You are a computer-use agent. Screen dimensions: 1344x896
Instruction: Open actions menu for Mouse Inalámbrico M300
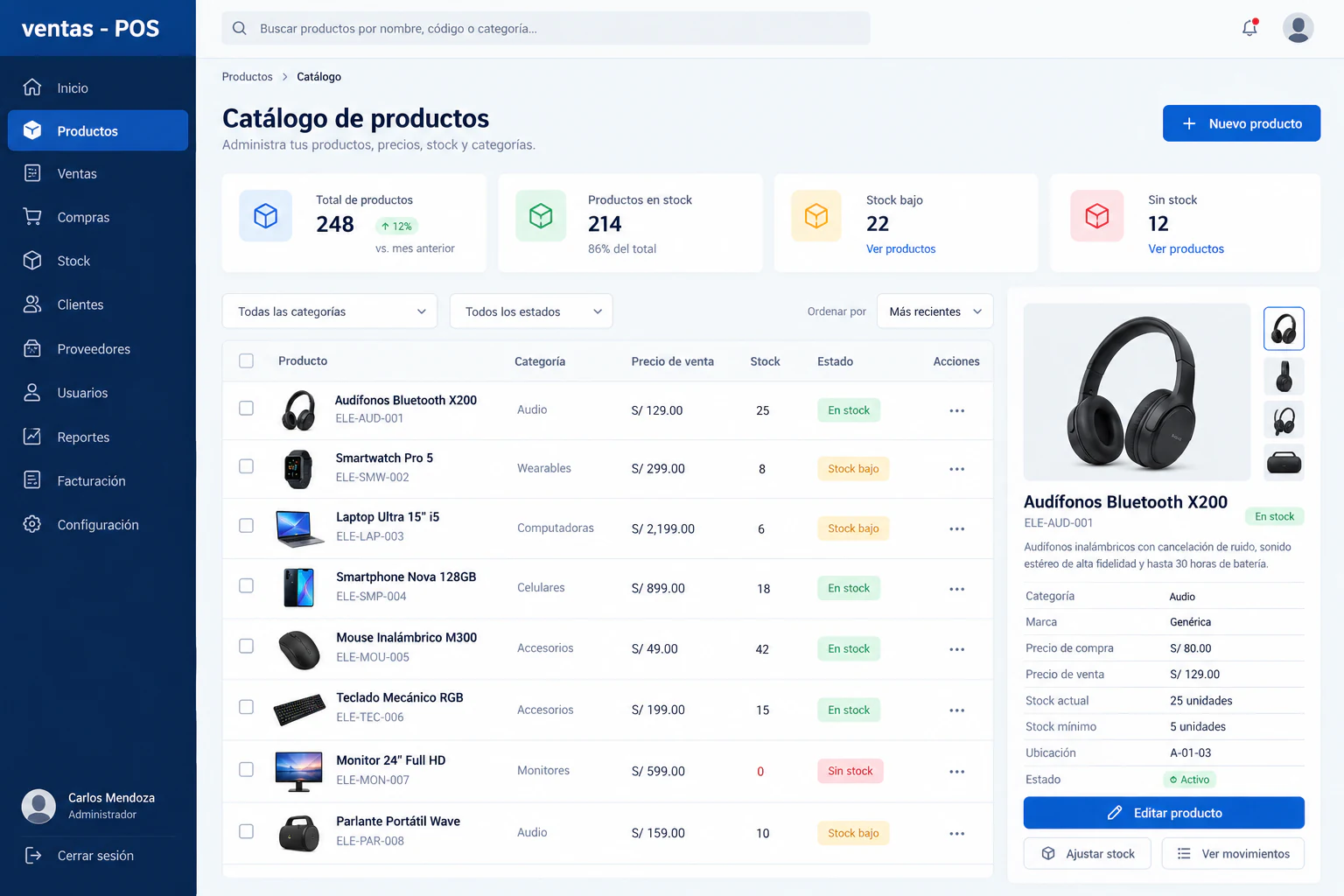956,649
